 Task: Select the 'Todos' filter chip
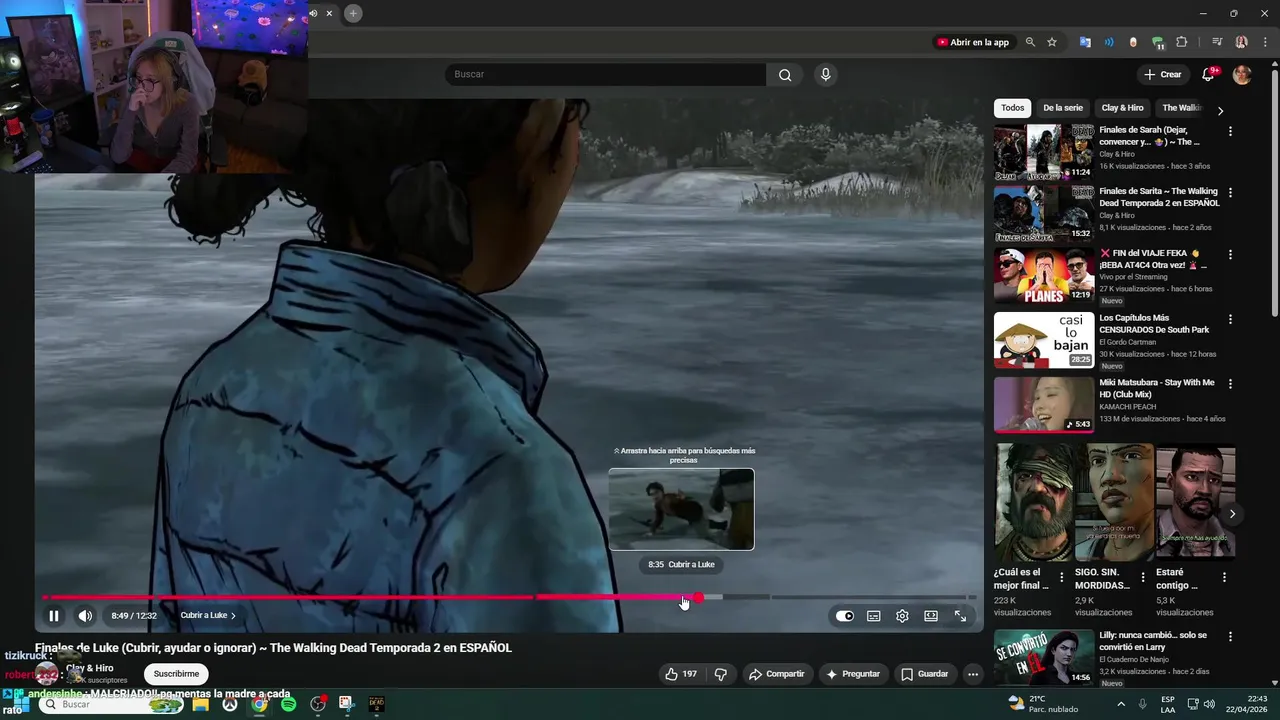click(x=1013, y=108)
